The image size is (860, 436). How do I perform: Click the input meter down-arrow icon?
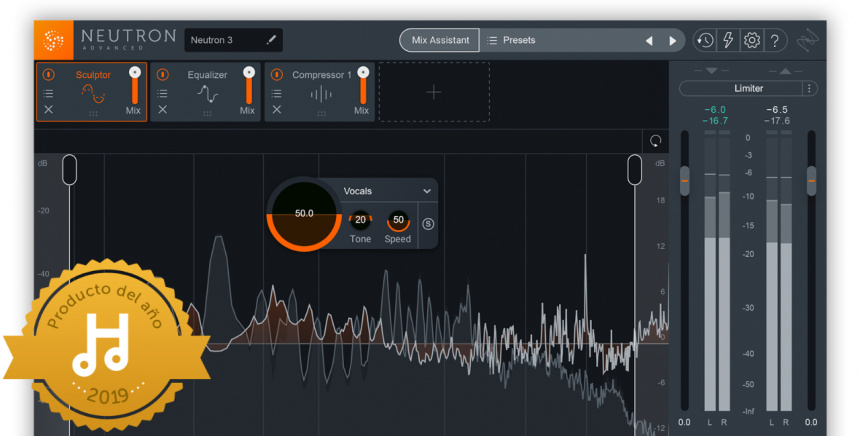pos(711,71)
